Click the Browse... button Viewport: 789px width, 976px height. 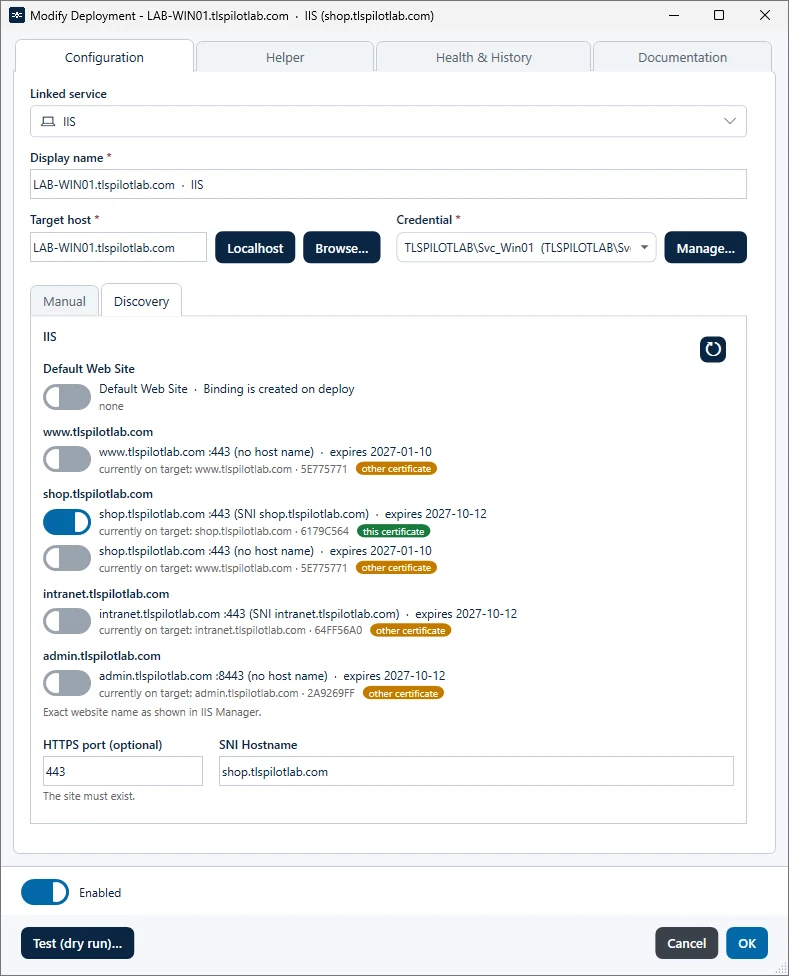342,248
